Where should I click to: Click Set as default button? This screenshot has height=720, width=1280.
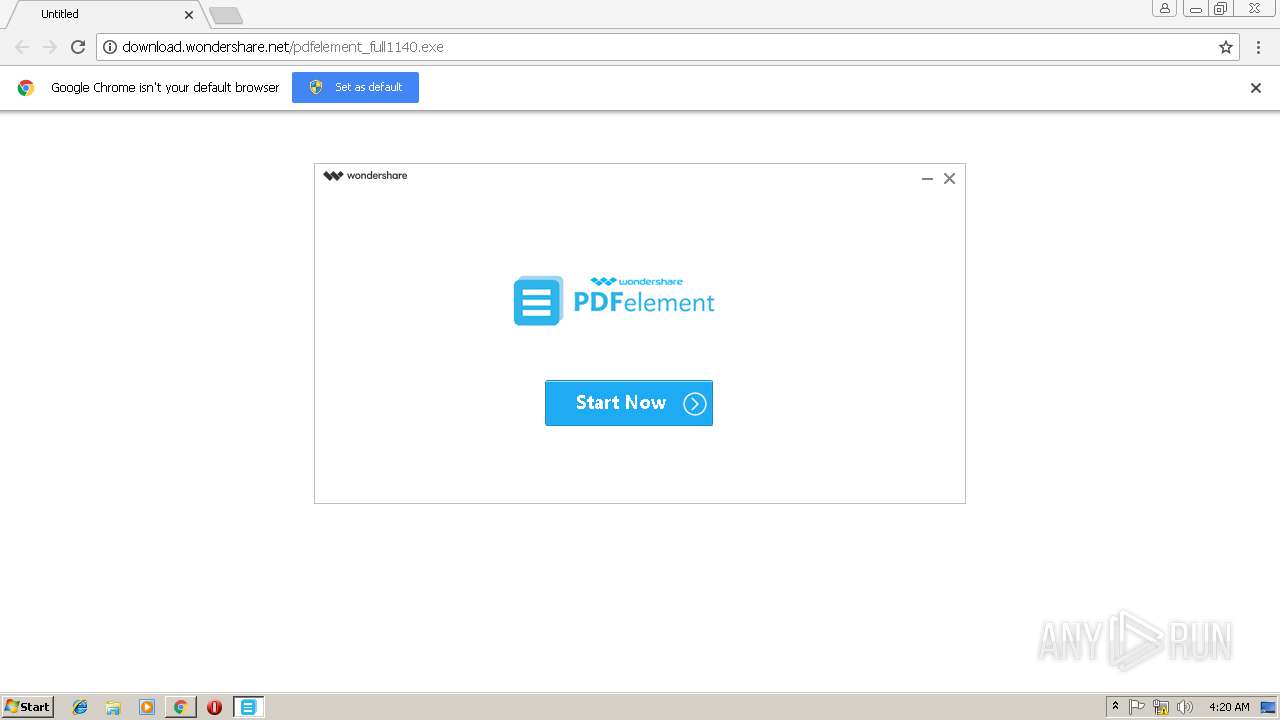point(355,87)
